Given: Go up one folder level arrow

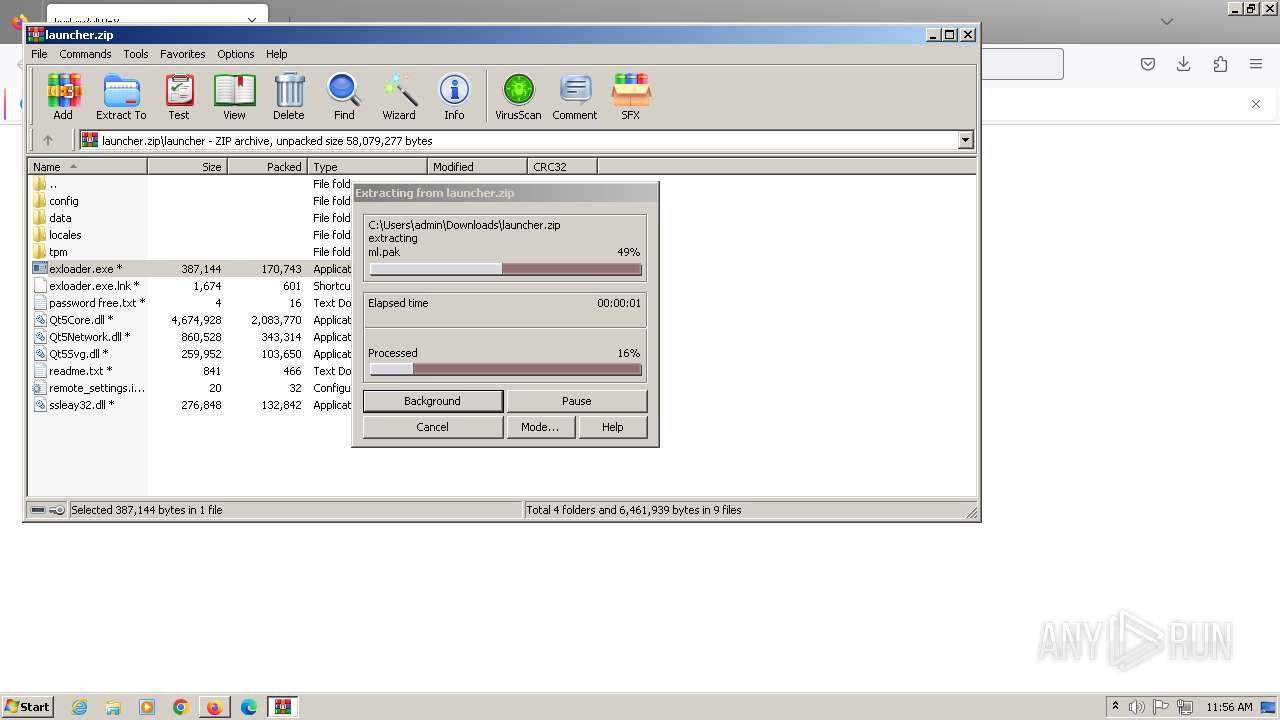Looking at the screenshot, I should 47,141.
